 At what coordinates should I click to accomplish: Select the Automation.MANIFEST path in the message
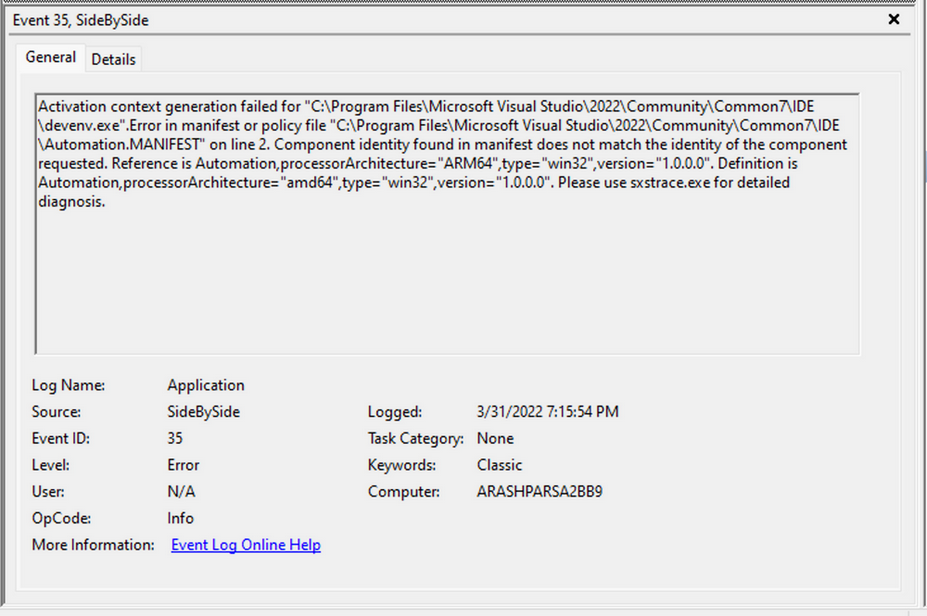coord(118,144)
